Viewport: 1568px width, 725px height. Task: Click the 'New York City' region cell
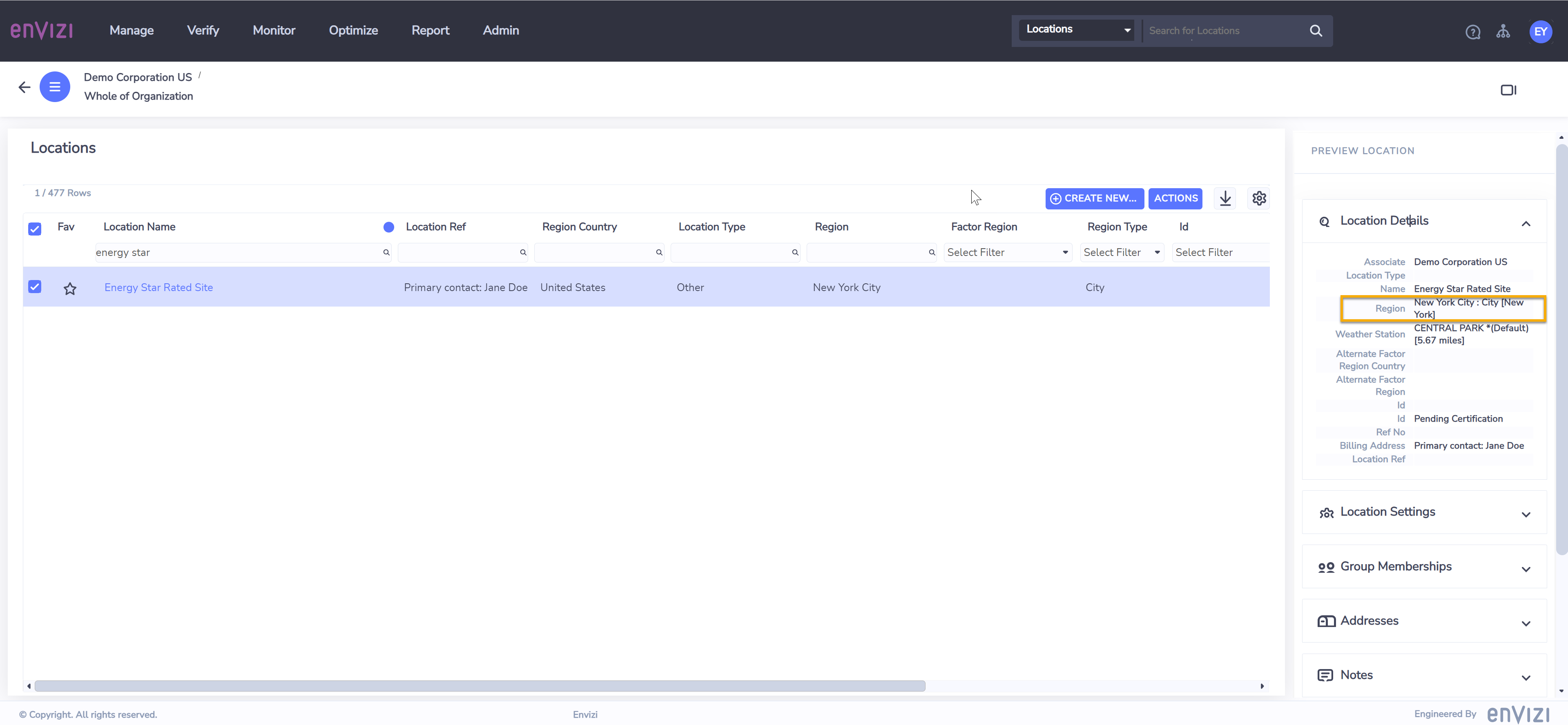pos(847,288)
